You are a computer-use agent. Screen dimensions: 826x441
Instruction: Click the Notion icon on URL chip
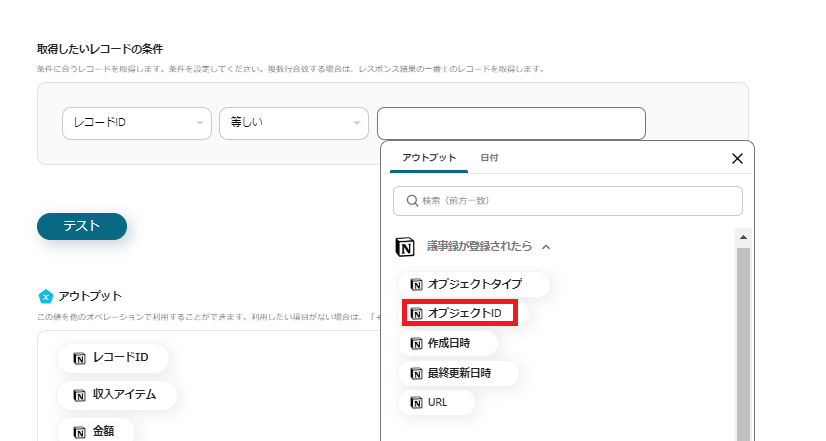[416, 403]
